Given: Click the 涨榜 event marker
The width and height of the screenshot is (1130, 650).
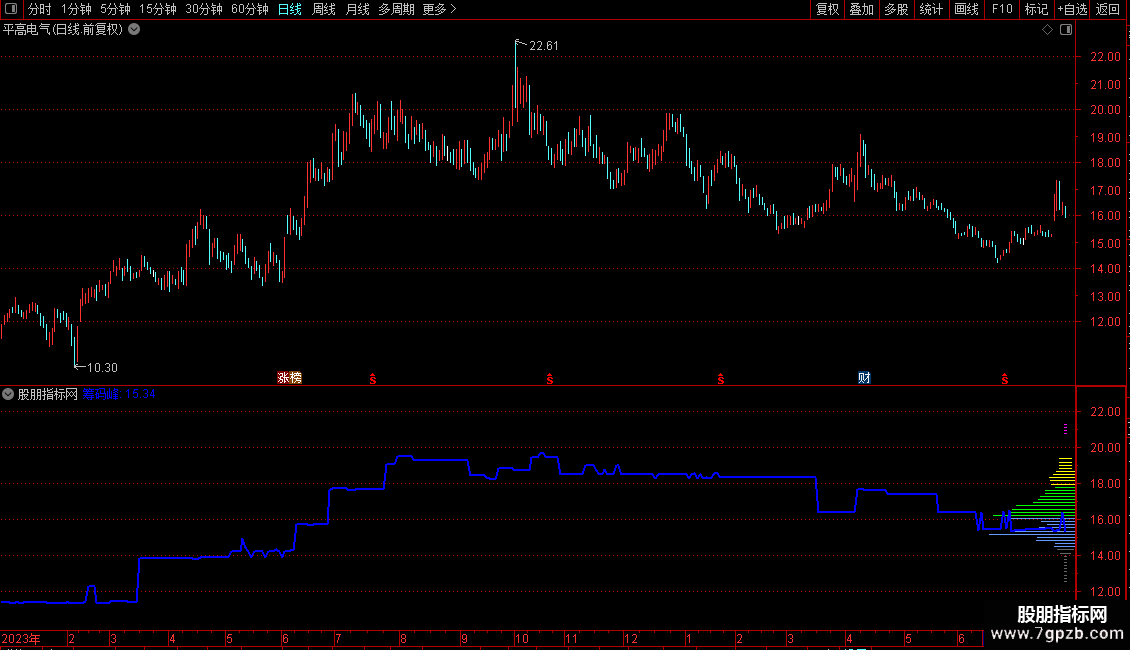Looking at the screenshot, I should pyautogui.click(x=290, y=378).
